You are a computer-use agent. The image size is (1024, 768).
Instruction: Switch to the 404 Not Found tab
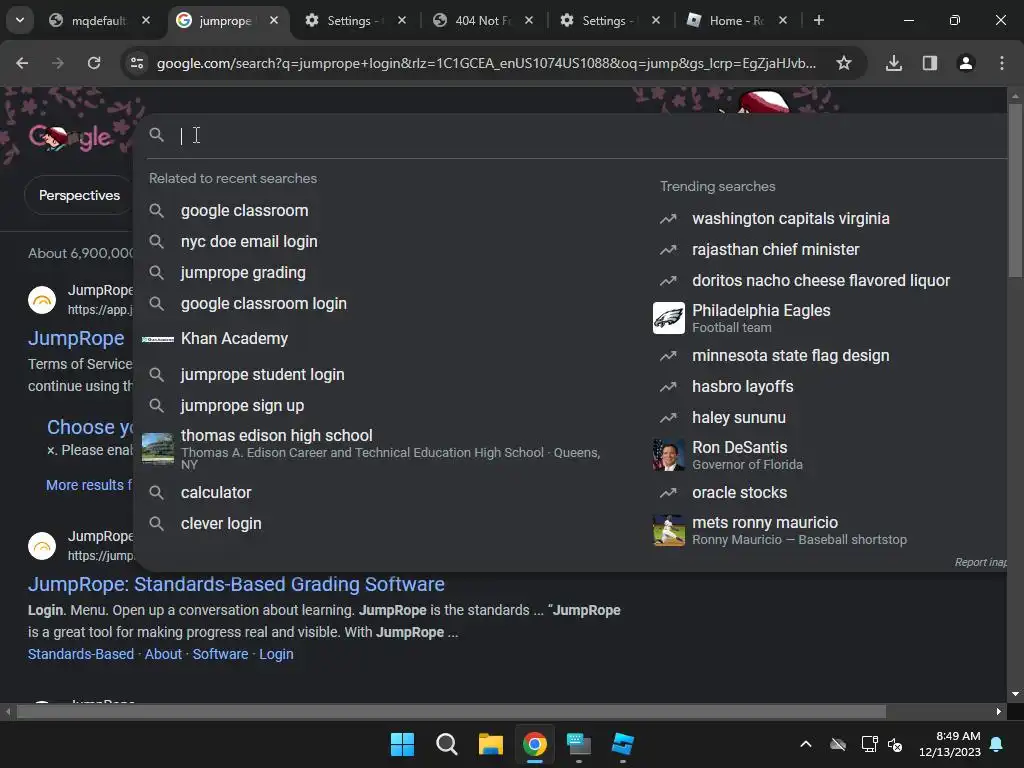coord(482,21)
